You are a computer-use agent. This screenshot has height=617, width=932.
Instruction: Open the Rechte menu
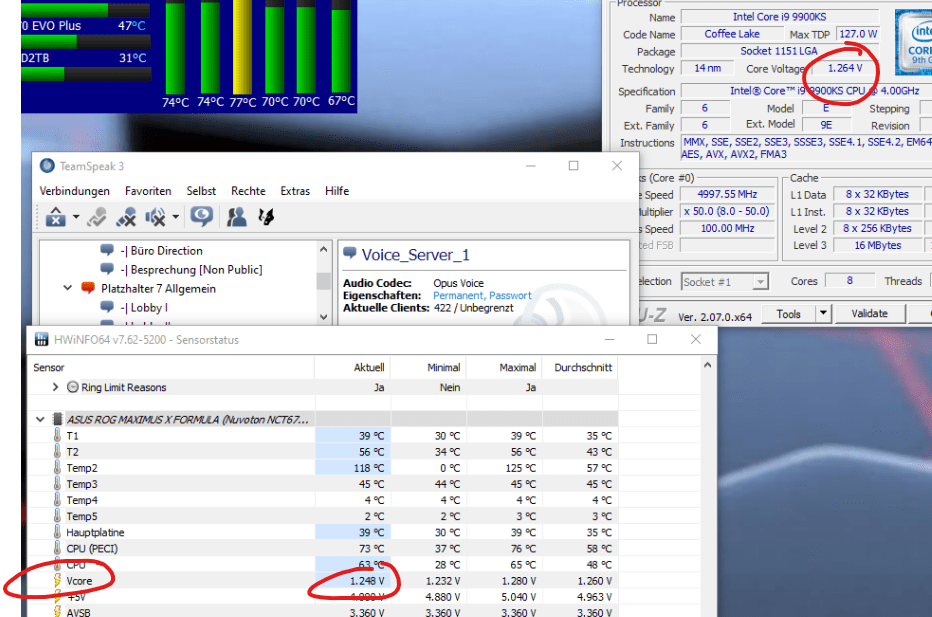[248, 191]
